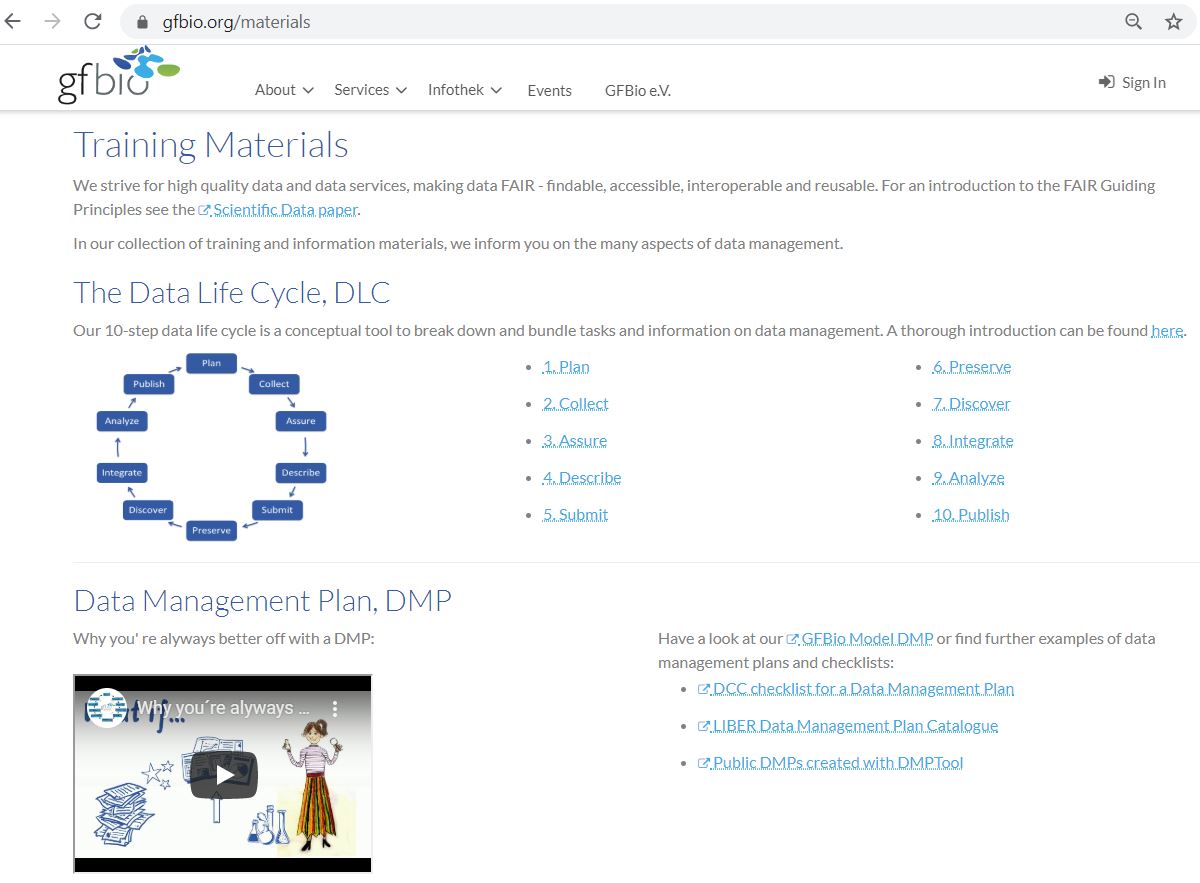Open the GFBio Model DMP link

pyautogui.click(x=859, y=638)
